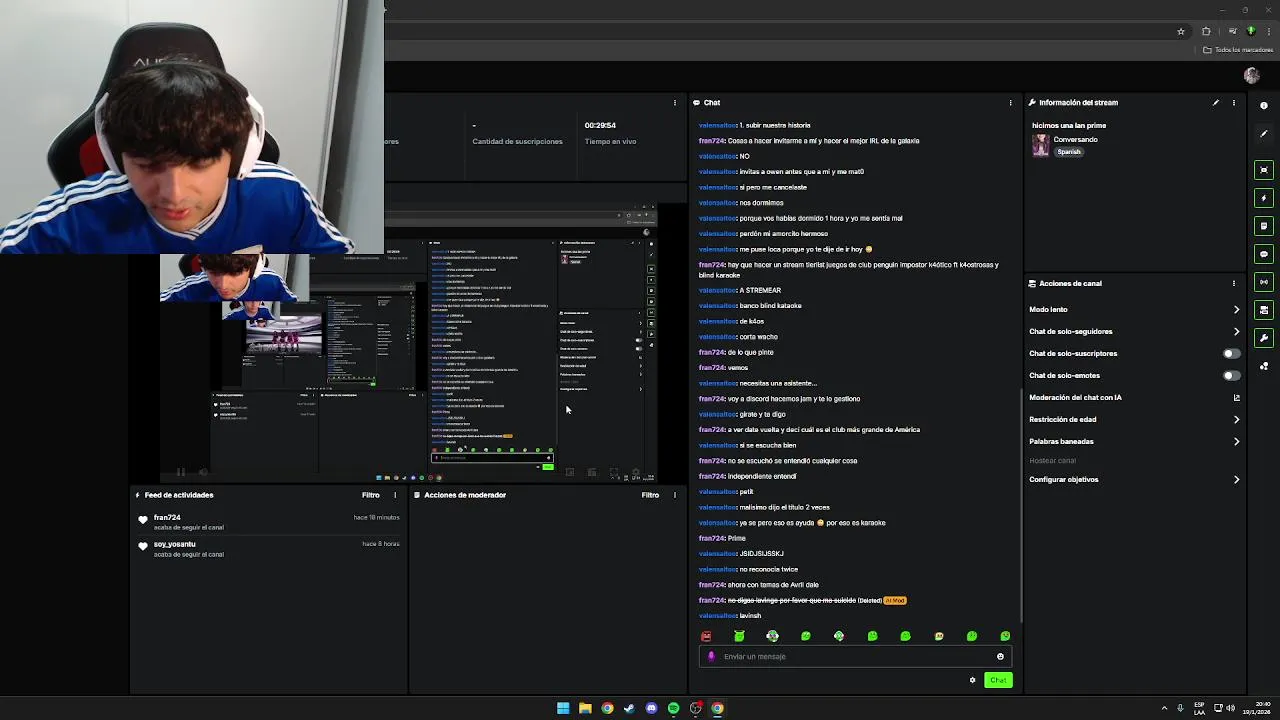Open Información del stream panel options menu
This screenshot has height=720, width=1280.
point(1233,102)
